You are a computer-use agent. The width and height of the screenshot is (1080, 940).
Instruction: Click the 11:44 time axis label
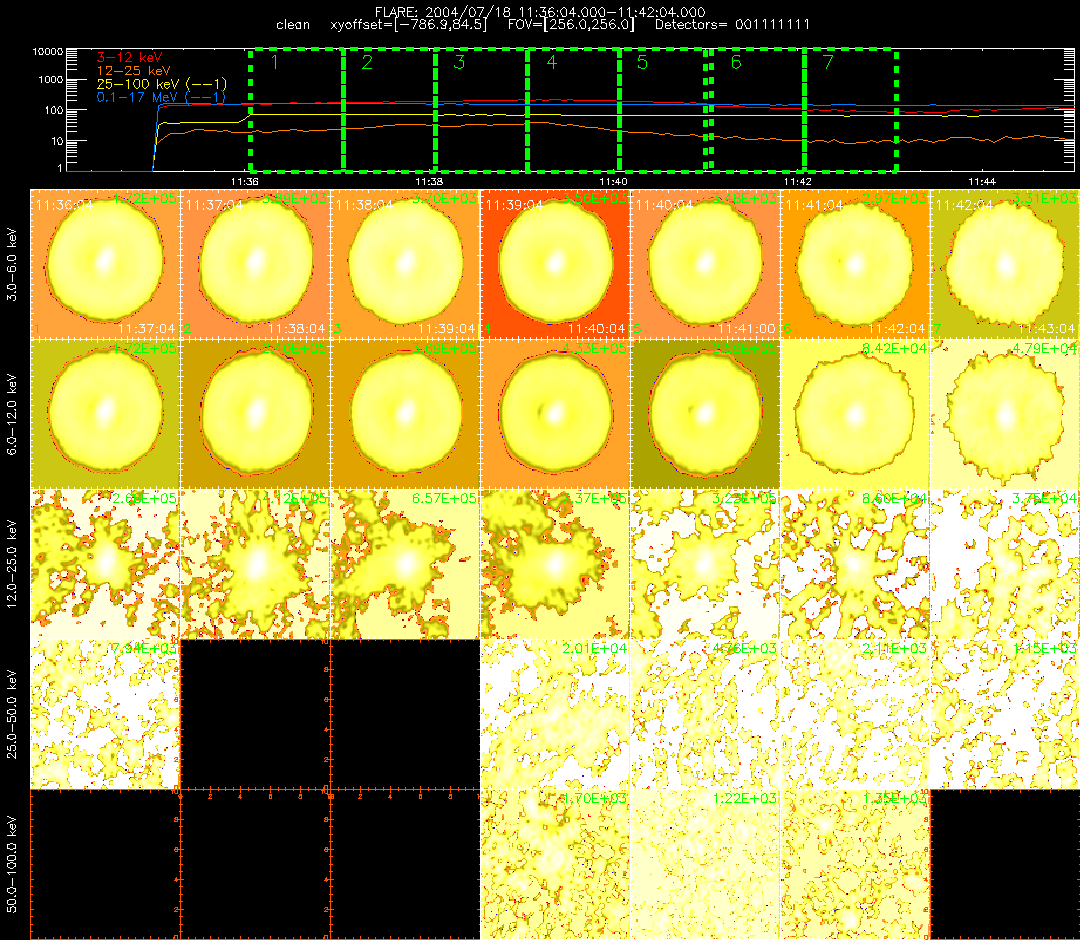[982, 182]
